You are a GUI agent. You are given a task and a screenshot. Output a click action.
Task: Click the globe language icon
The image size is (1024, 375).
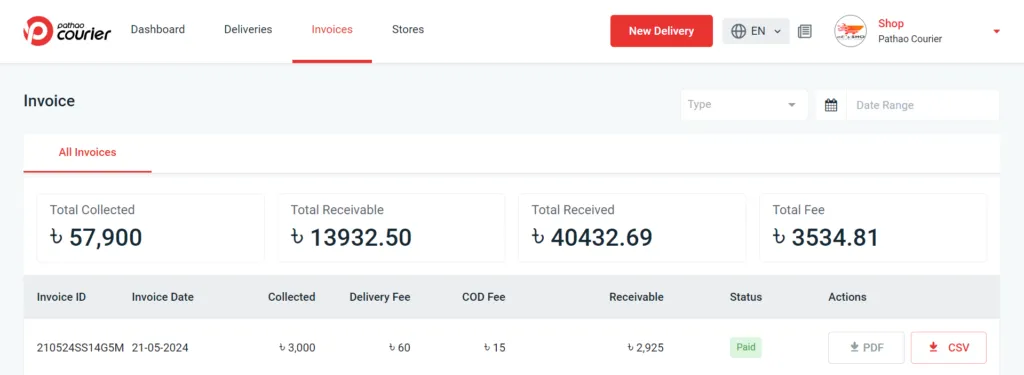tap(739, 31)
